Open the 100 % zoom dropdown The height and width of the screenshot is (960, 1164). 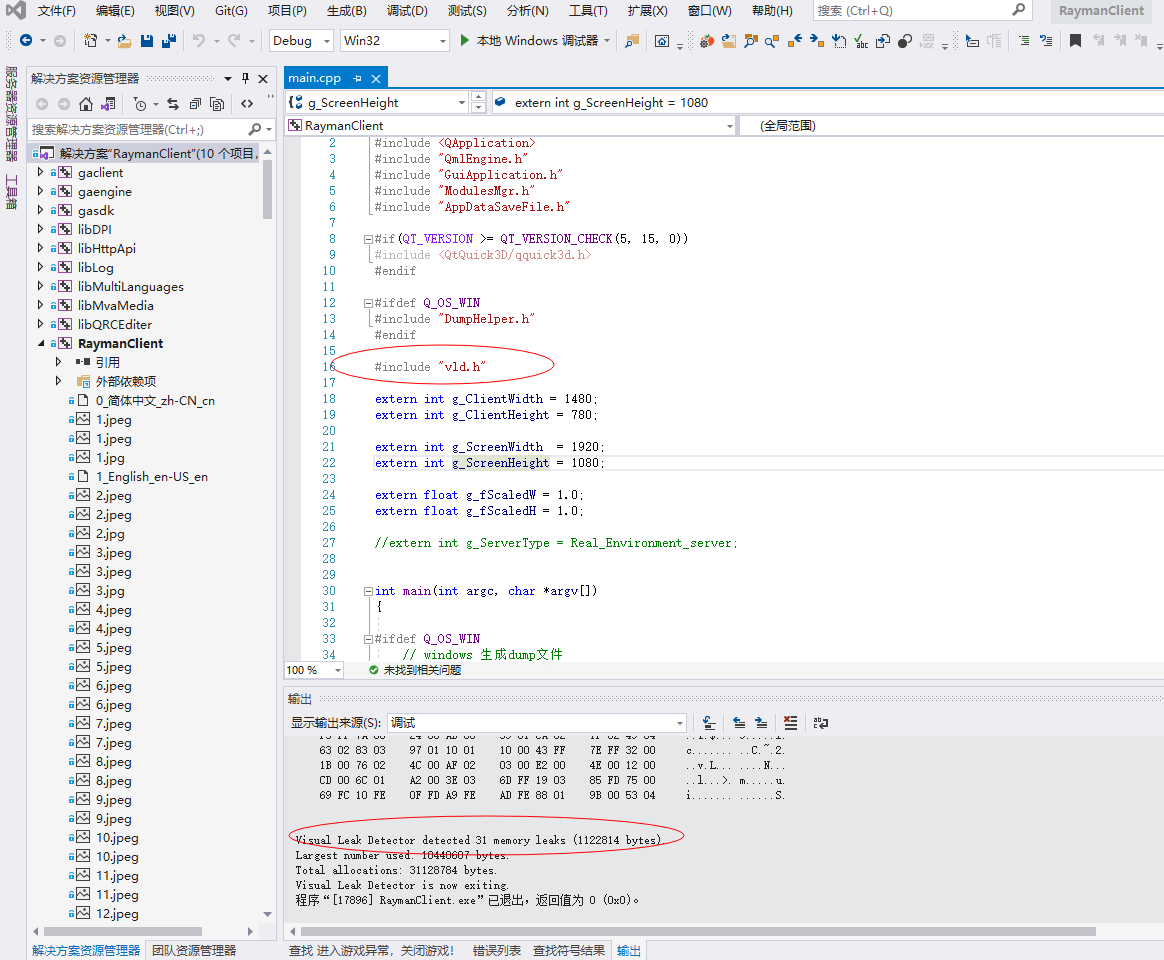(x=338, y=670)
